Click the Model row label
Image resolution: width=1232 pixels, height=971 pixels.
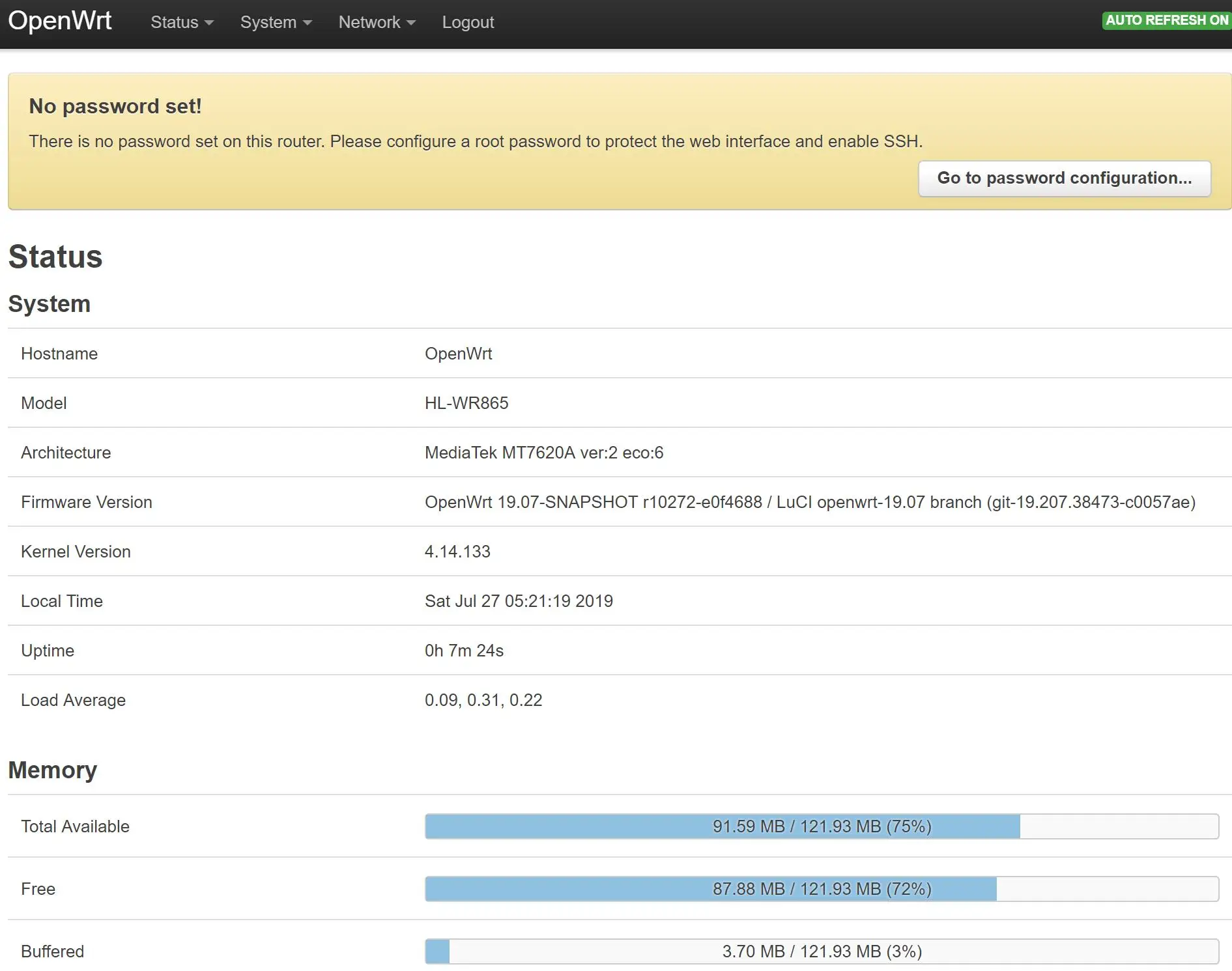(44, 403)
